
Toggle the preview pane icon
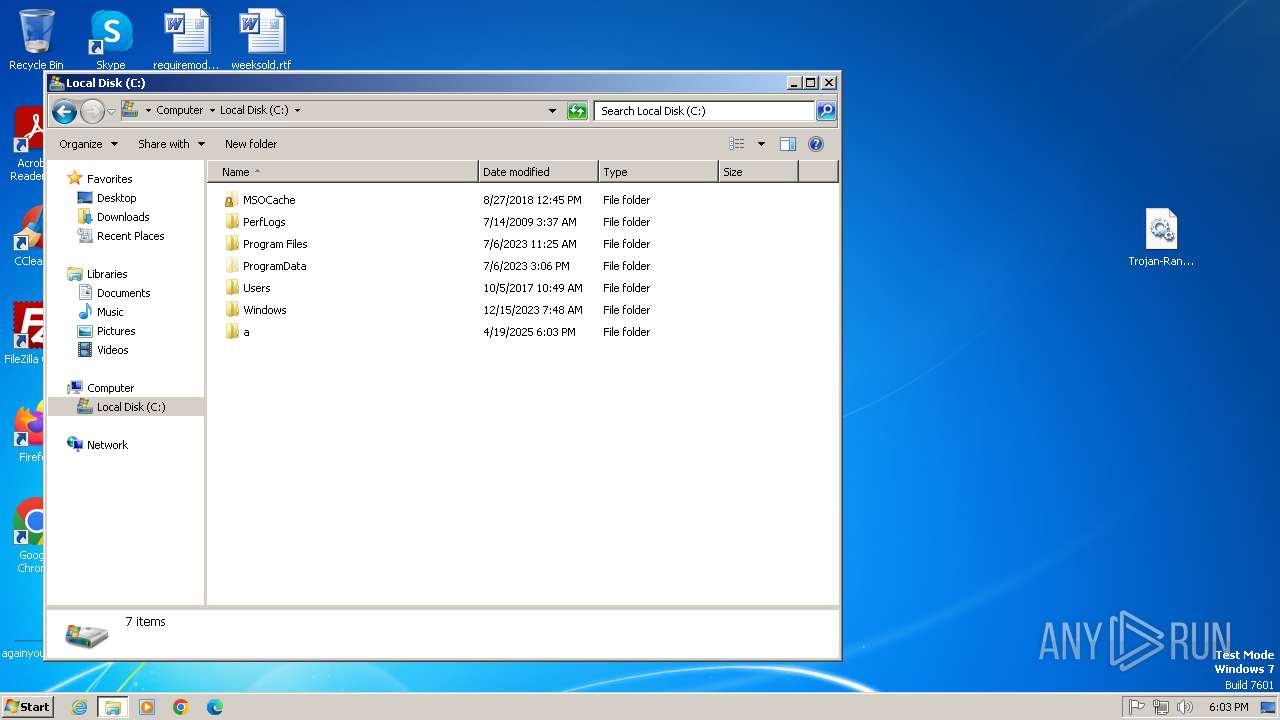click(x=788, y=144)
